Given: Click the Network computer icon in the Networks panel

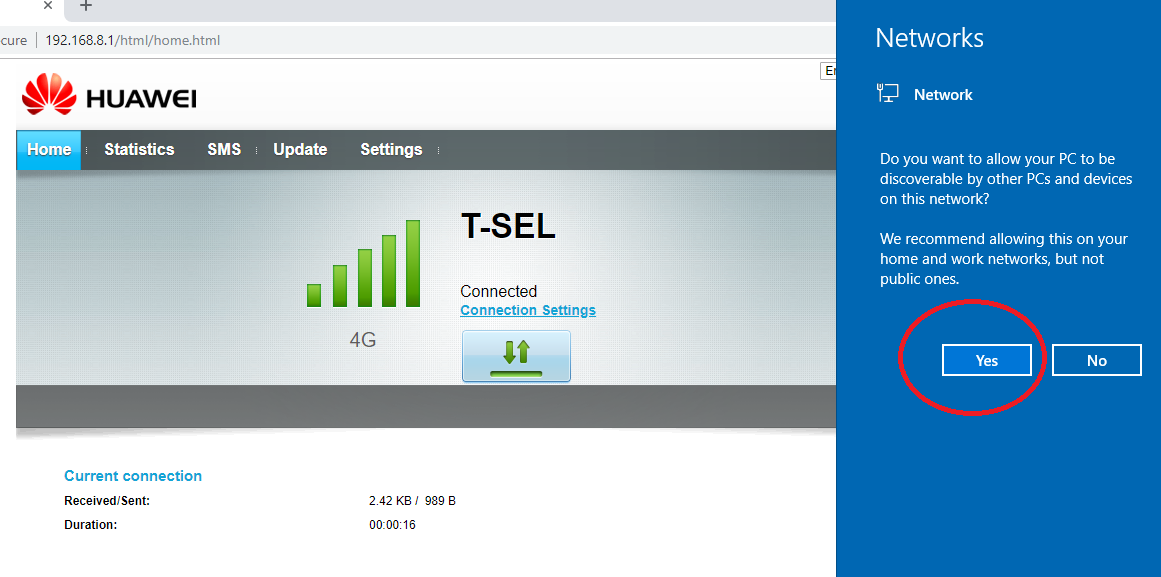Looking at the screenshot, I should tap(888, 94).
